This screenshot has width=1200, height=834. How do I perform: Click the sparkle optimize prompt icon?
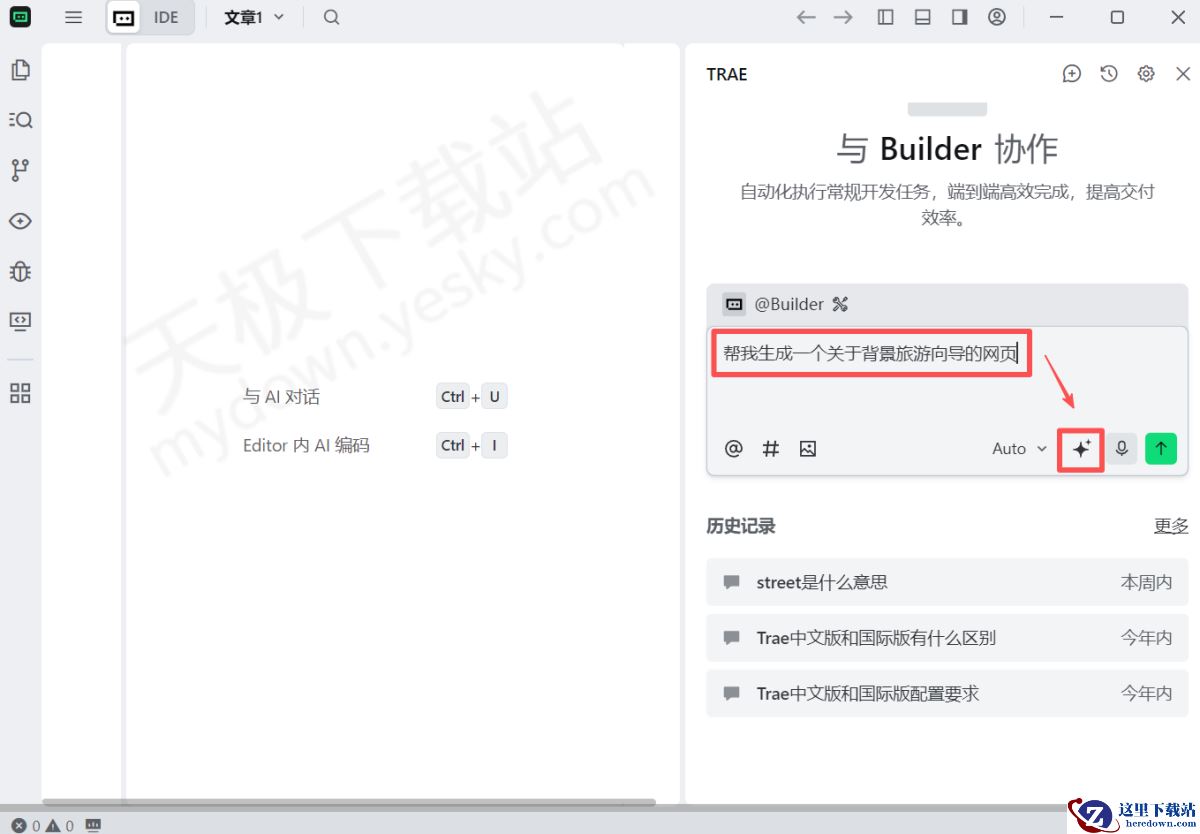(x=1081, y=449)
